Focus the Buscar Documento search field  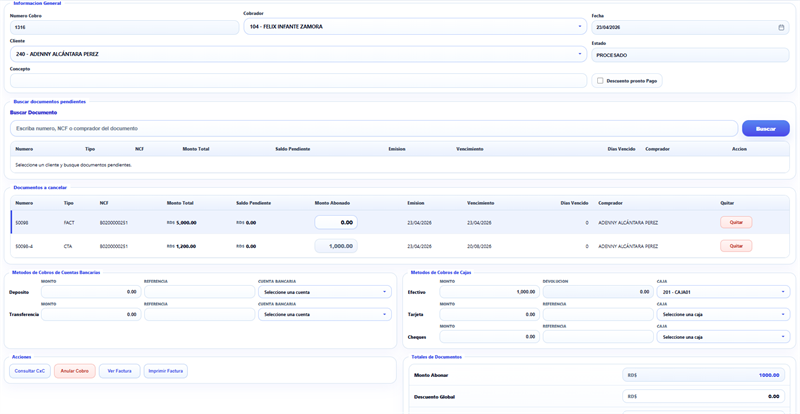point(373,128)
